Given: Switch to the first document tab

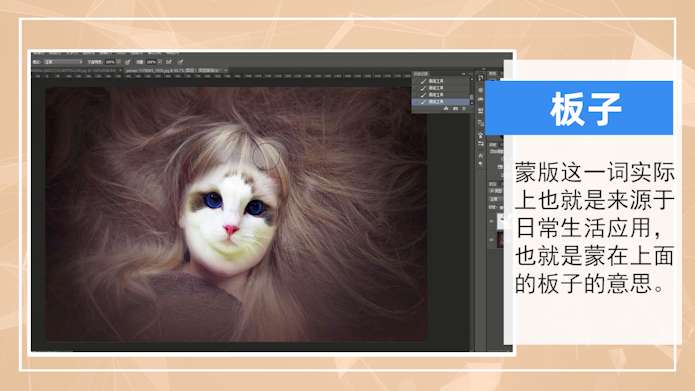Looking at the screenshot, I should click(x=75, y=70).
